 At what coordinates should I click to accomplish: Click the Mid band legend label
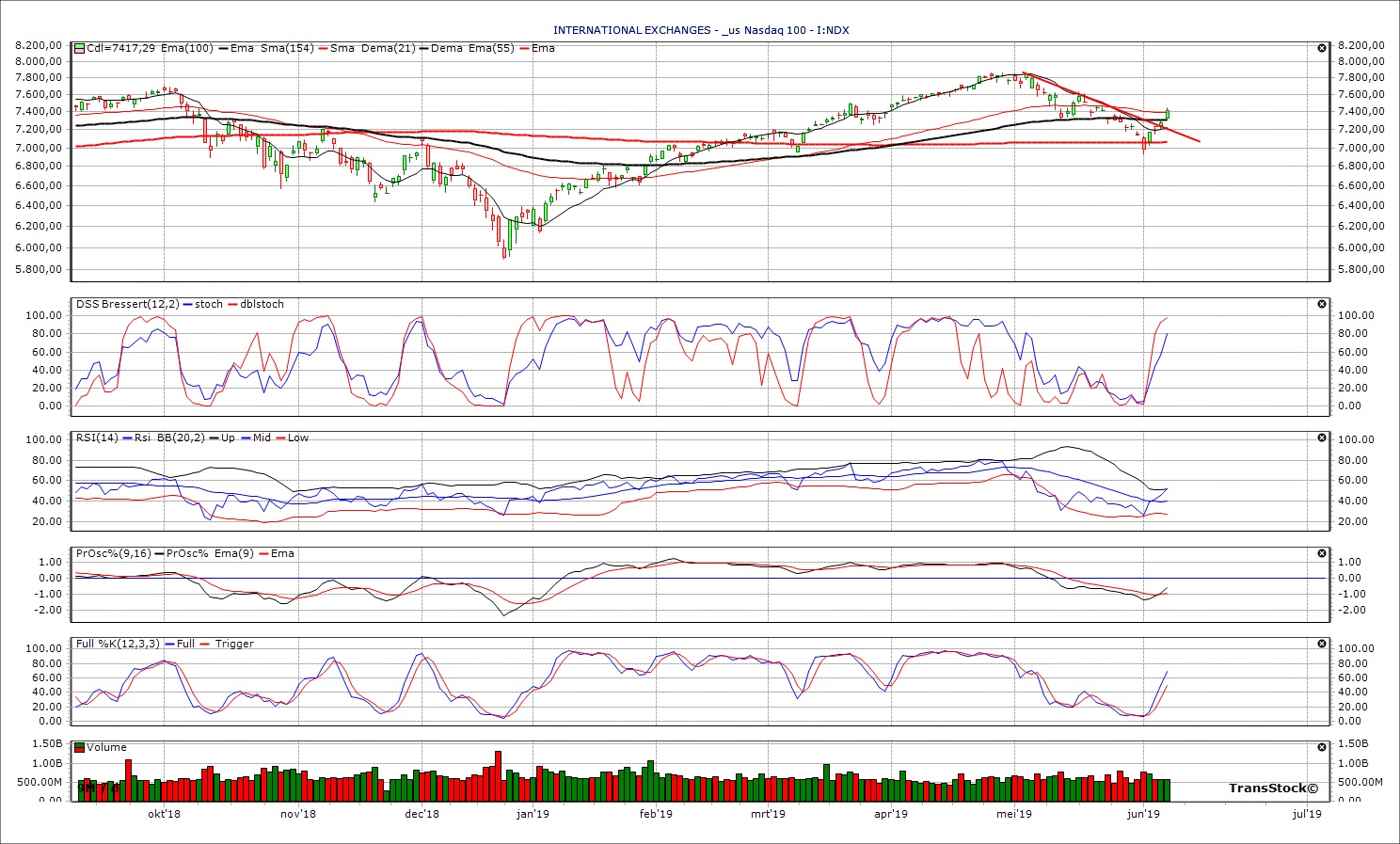262,438
